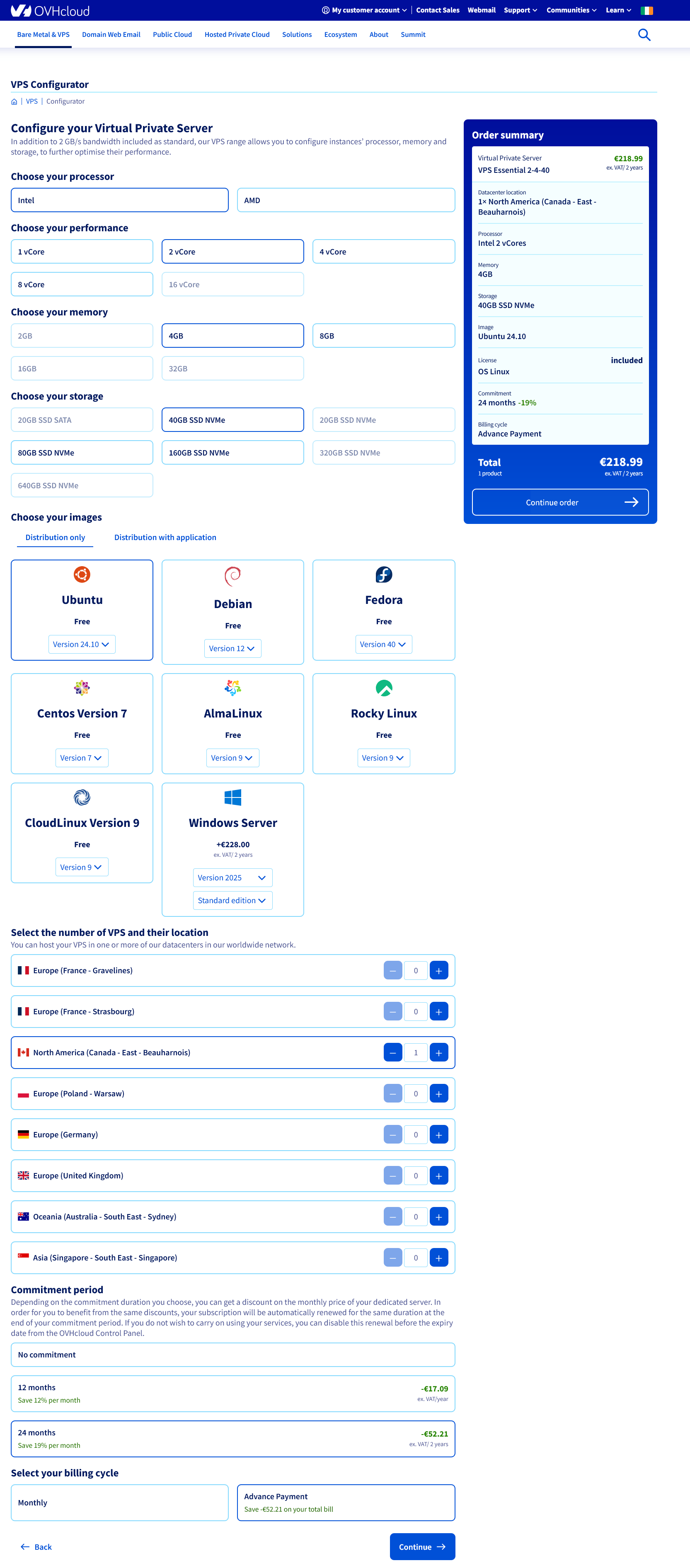Open Ubuntu Version 24.10 dropdown
The image size is (690, 1568).
click(x=82, y=644)
